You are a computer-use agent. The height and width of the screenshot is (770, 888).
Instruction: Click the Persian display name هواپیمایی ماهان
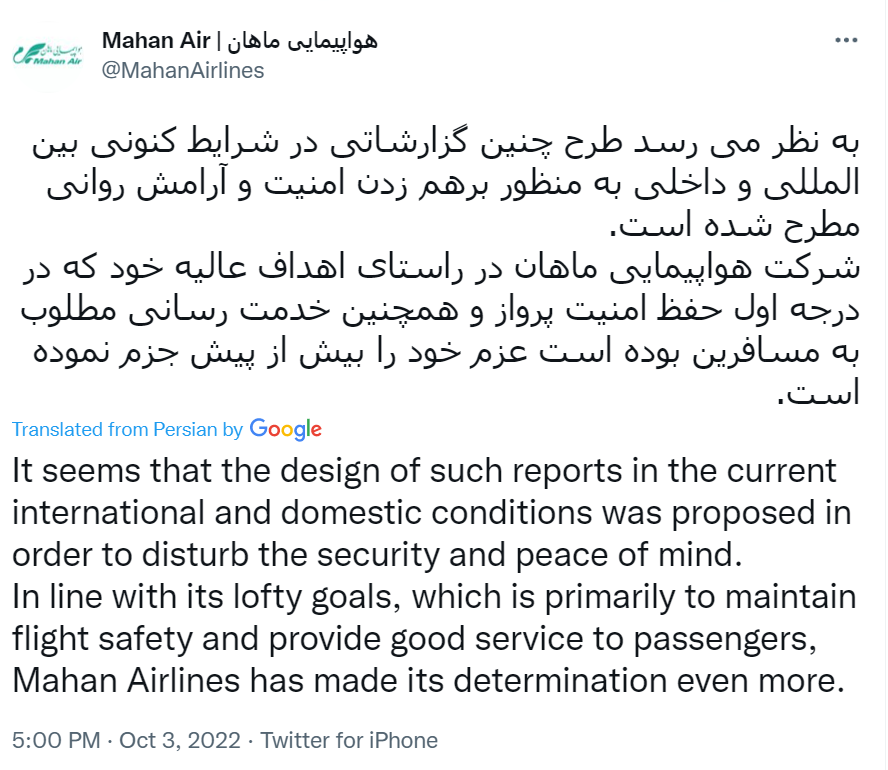point(300,42)
